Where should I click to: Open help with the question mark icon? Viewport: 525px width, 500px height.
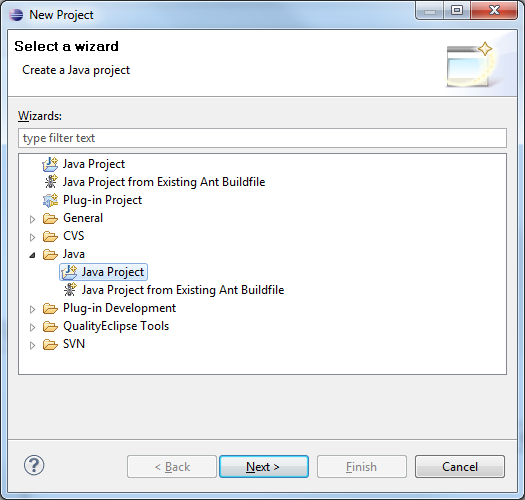point(34,465)
